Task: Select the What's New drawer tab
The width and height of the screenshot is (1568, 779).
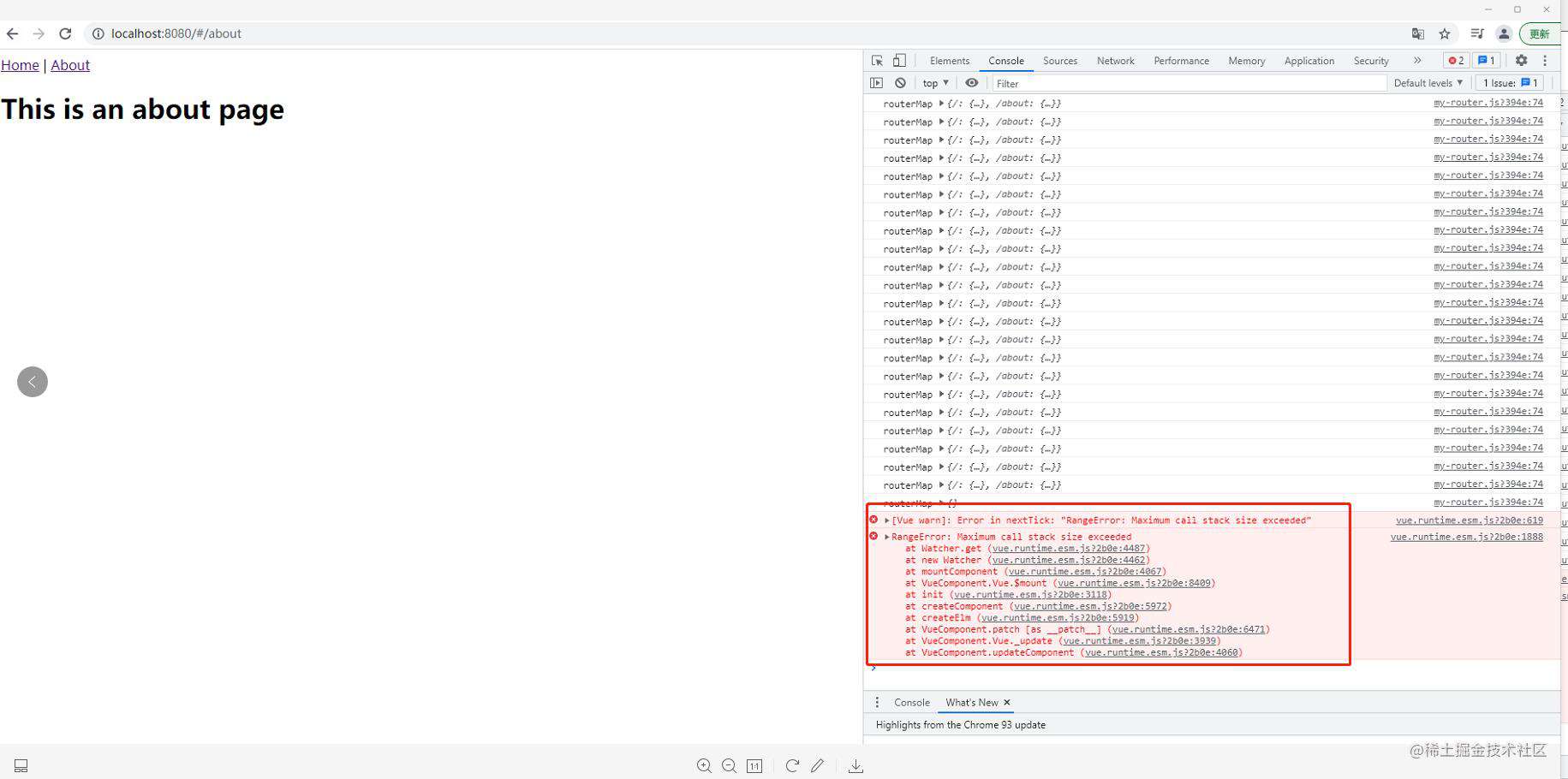Action: (x=971, y=702)
